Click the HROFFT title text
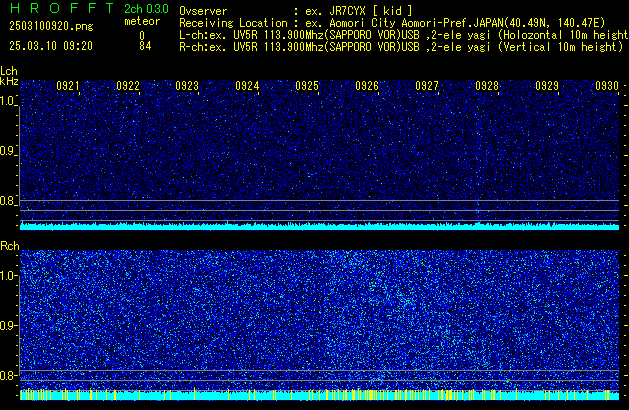The width and height of the screenshot is (629, 410). [x=62, y=8]
